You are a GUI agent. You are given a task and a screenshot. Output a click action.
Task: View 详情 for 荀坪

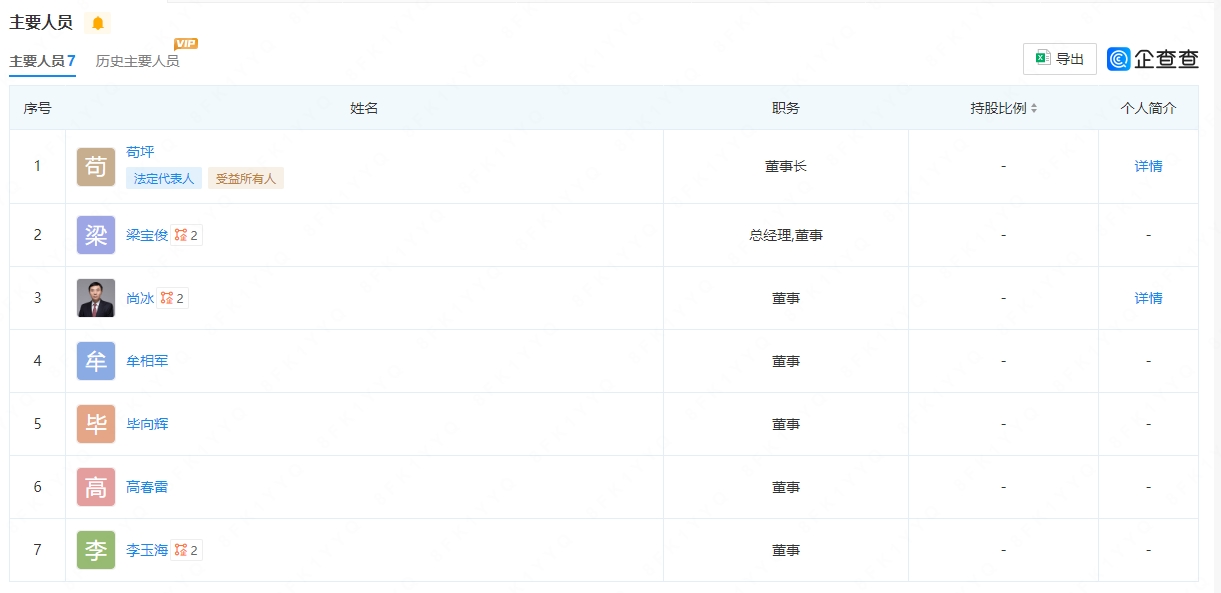click(x=1148, y=167)
